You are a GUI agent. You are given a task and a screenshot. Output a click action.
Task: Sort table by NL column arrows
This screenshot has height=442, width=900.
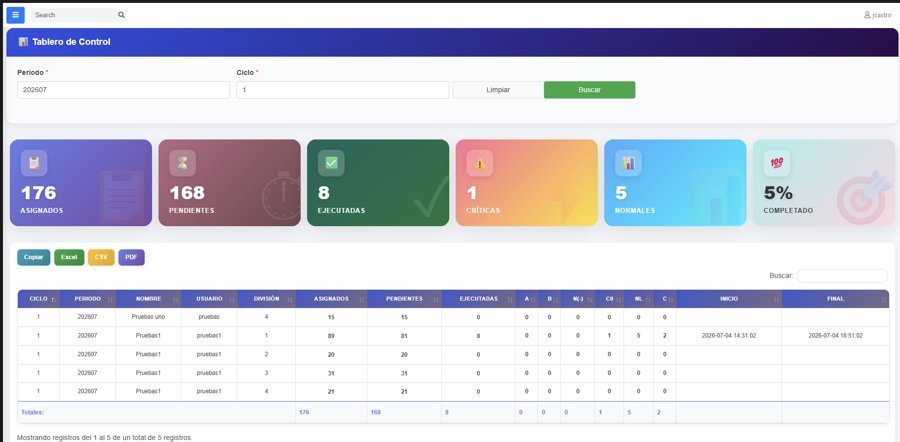(648, 299)
